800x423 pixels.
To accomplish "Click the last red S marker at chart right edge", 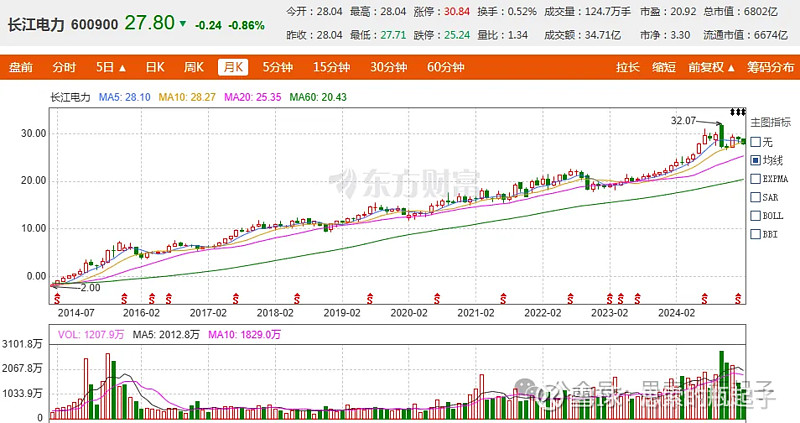I will click(x=738, y=298).
